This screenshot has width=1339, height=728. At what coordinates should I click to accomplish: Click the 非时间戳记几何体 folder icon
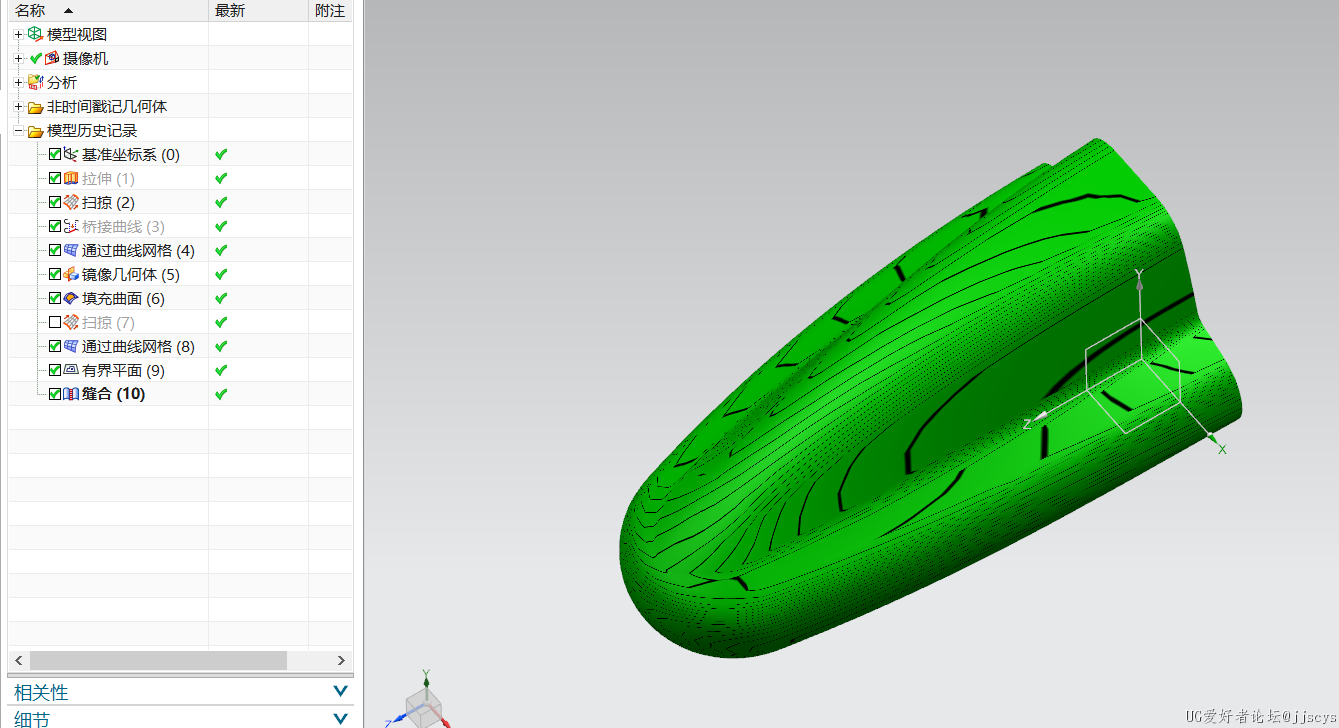click(36, 107)
